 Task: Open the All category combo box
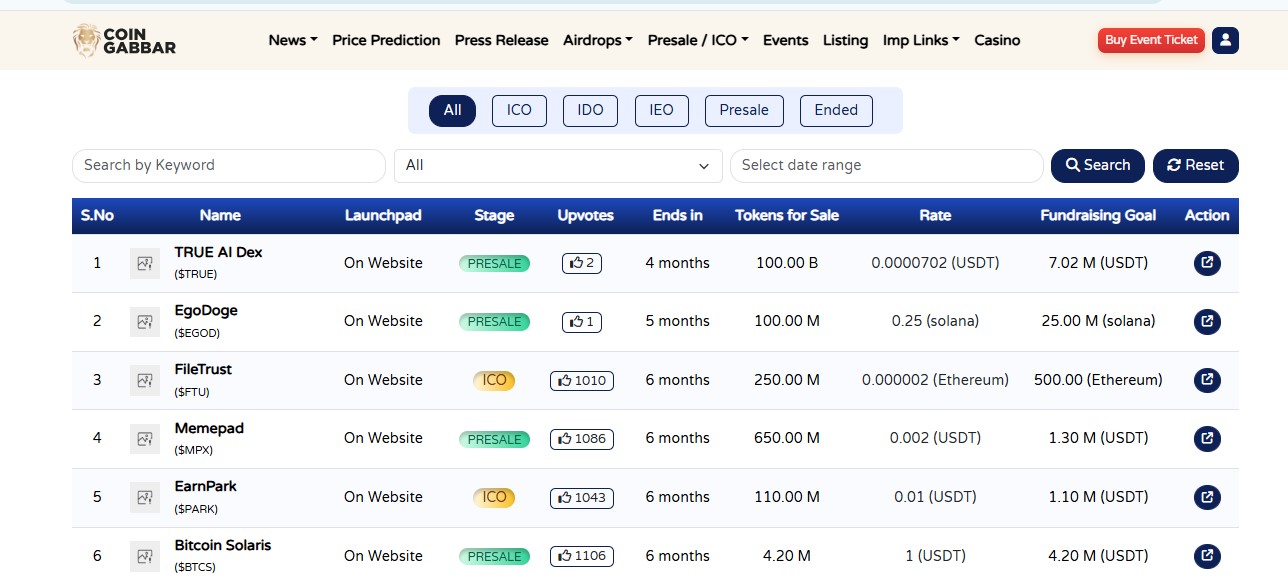pos(557,165)
